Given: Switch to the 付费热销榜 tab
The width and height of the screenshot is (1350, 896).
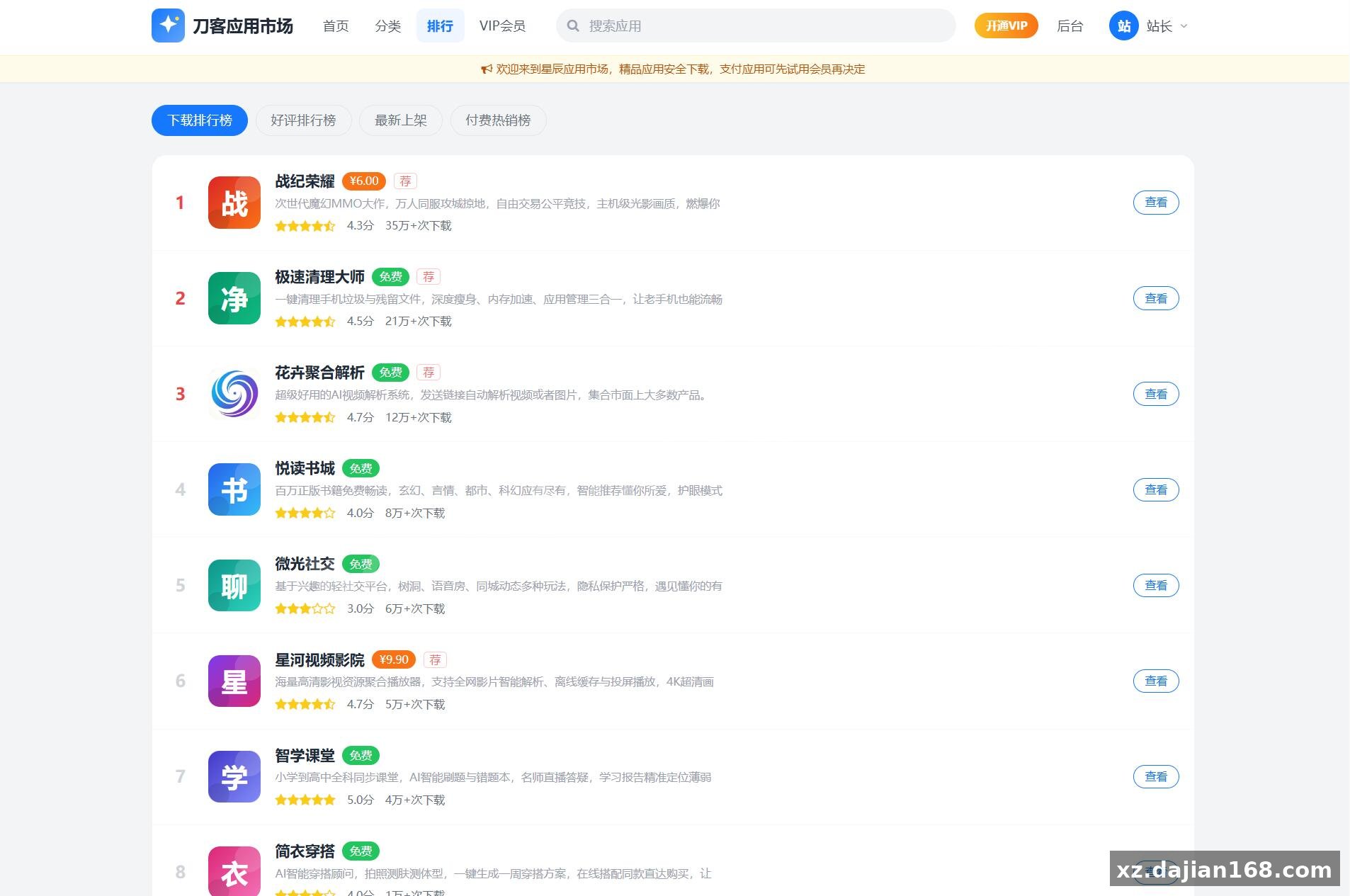Looking at the screenshot, I should click(498, 120).
